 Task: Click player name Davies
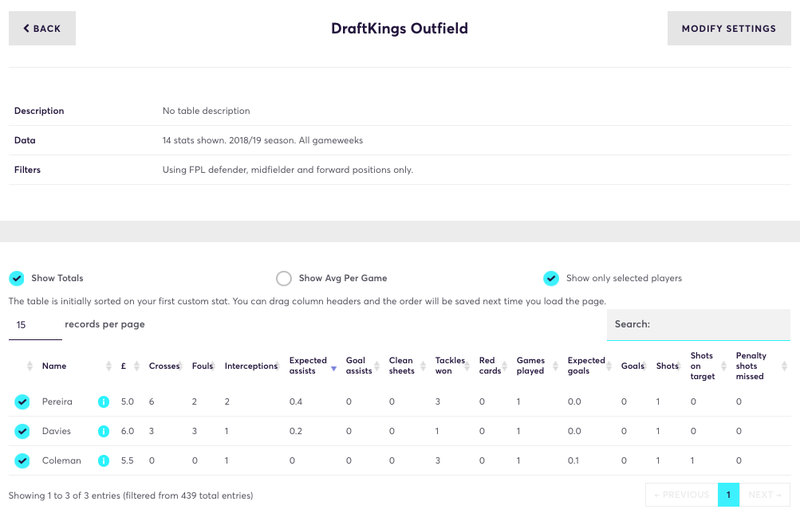(x=56, y=431)
